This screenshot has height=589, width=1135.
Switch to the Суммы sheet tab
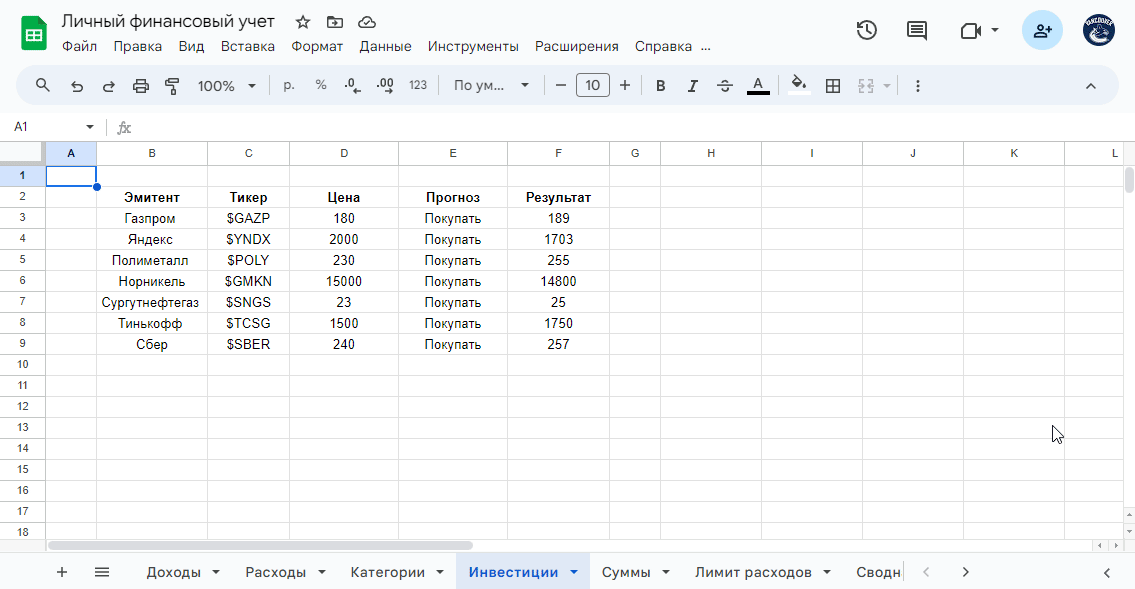click(626, 572)
